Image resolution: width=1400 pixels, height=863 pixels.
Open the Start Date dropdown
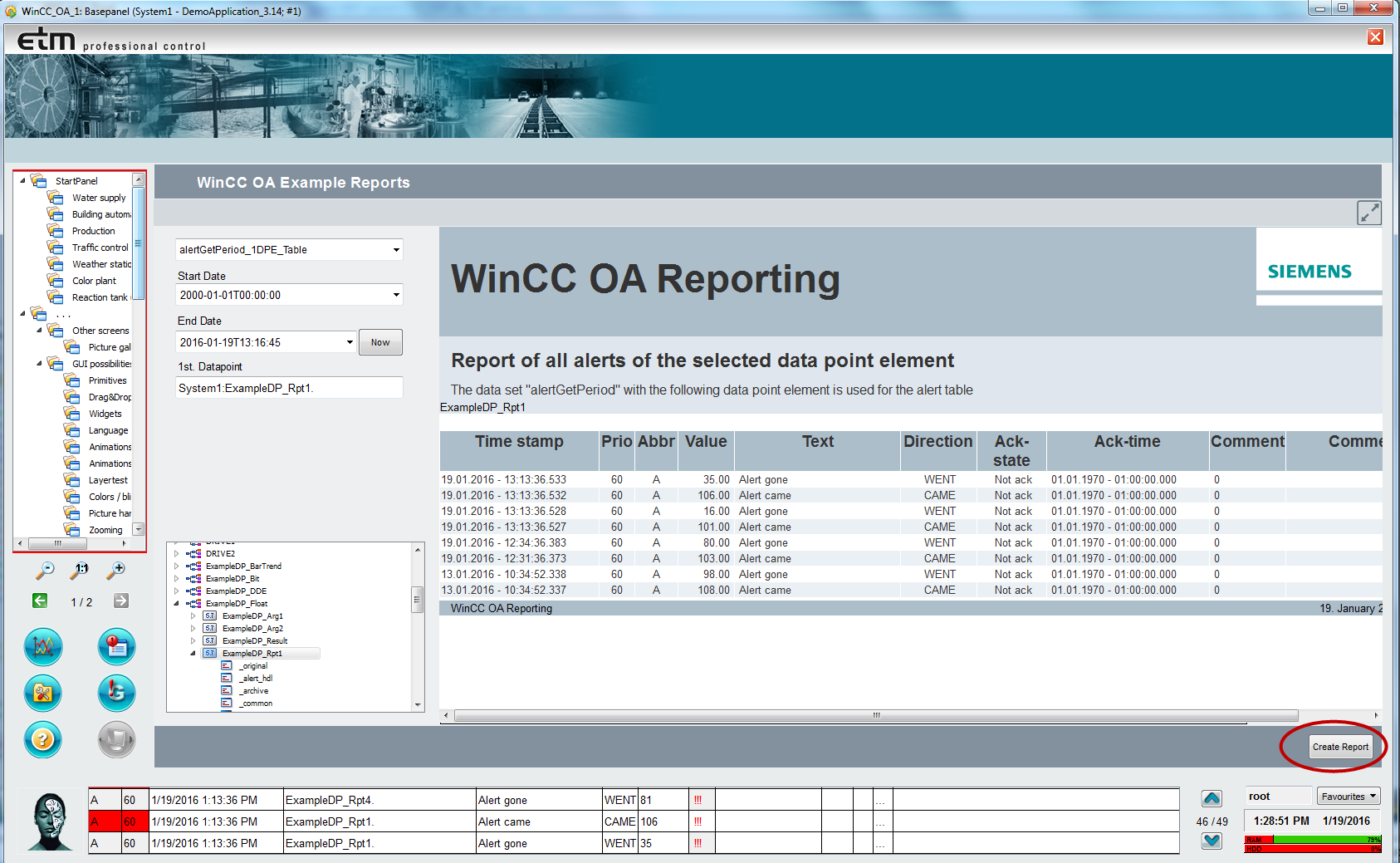click(x=396, y=295)
